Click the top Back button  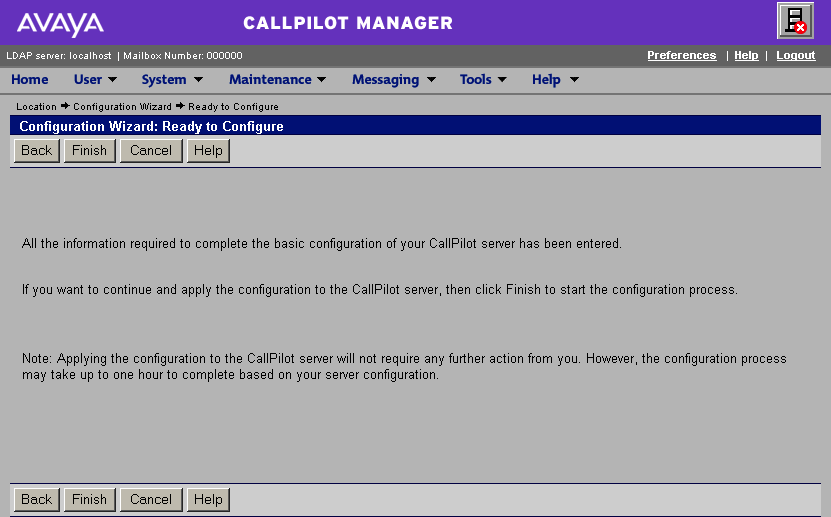[x=37, y=150]
